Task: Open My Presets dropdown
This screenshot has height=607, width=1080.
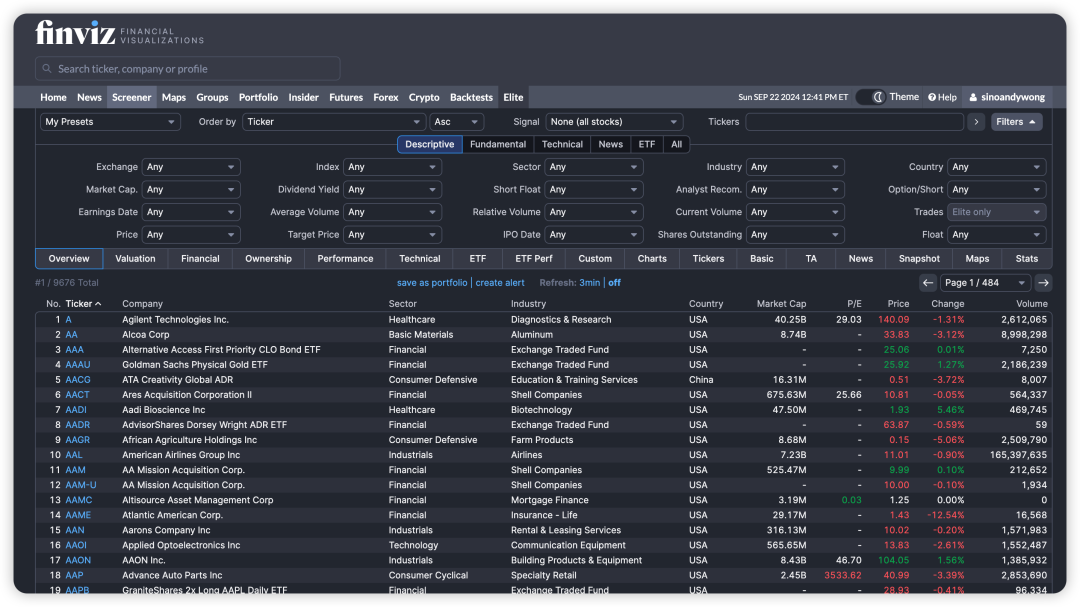Action: (x=110, y=122)
